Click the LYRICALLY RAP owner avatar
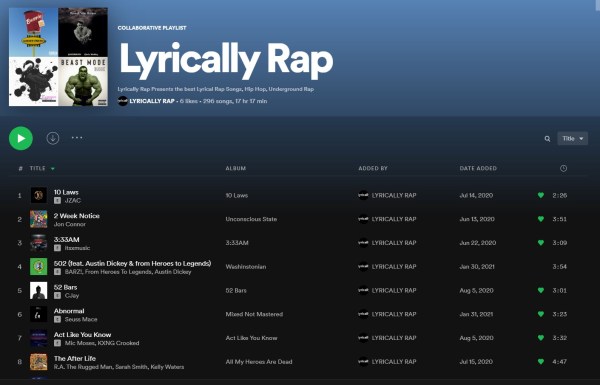The height and width of the screenshot is (385, 600). pyautogui.click(x=122, y=101)
